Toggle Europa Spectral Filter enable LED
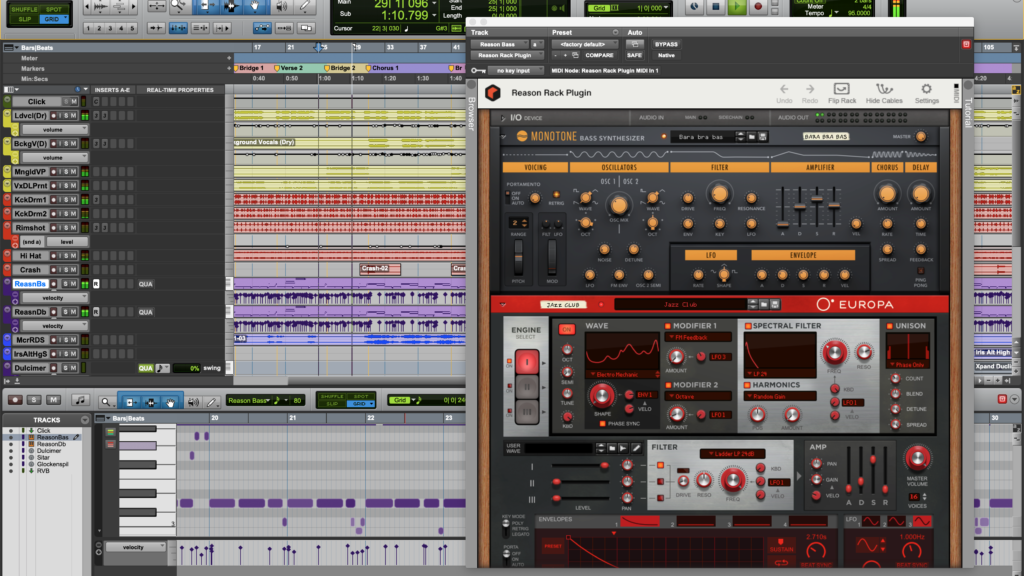 pyautogui.click(x=748, y=326)
